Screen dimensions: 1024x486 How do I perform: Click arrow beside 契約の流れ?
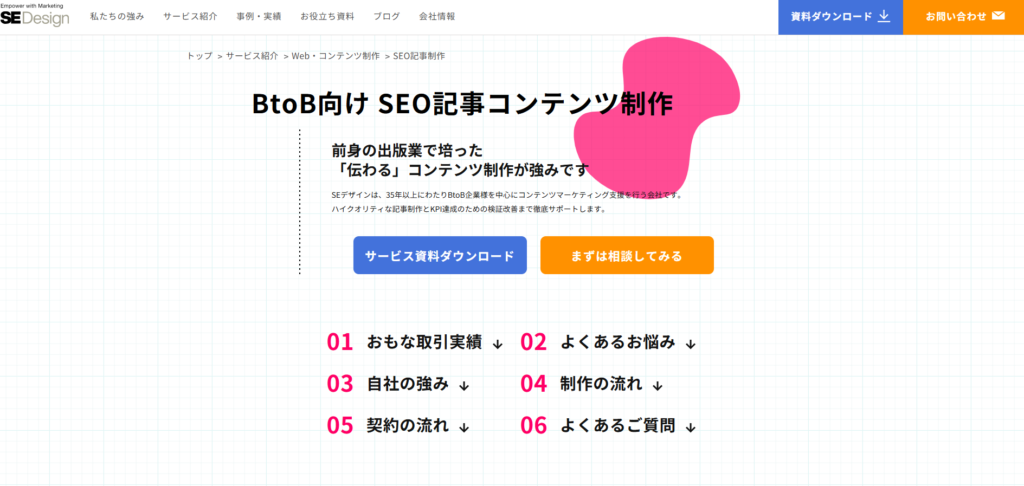[x=464, y=427]
